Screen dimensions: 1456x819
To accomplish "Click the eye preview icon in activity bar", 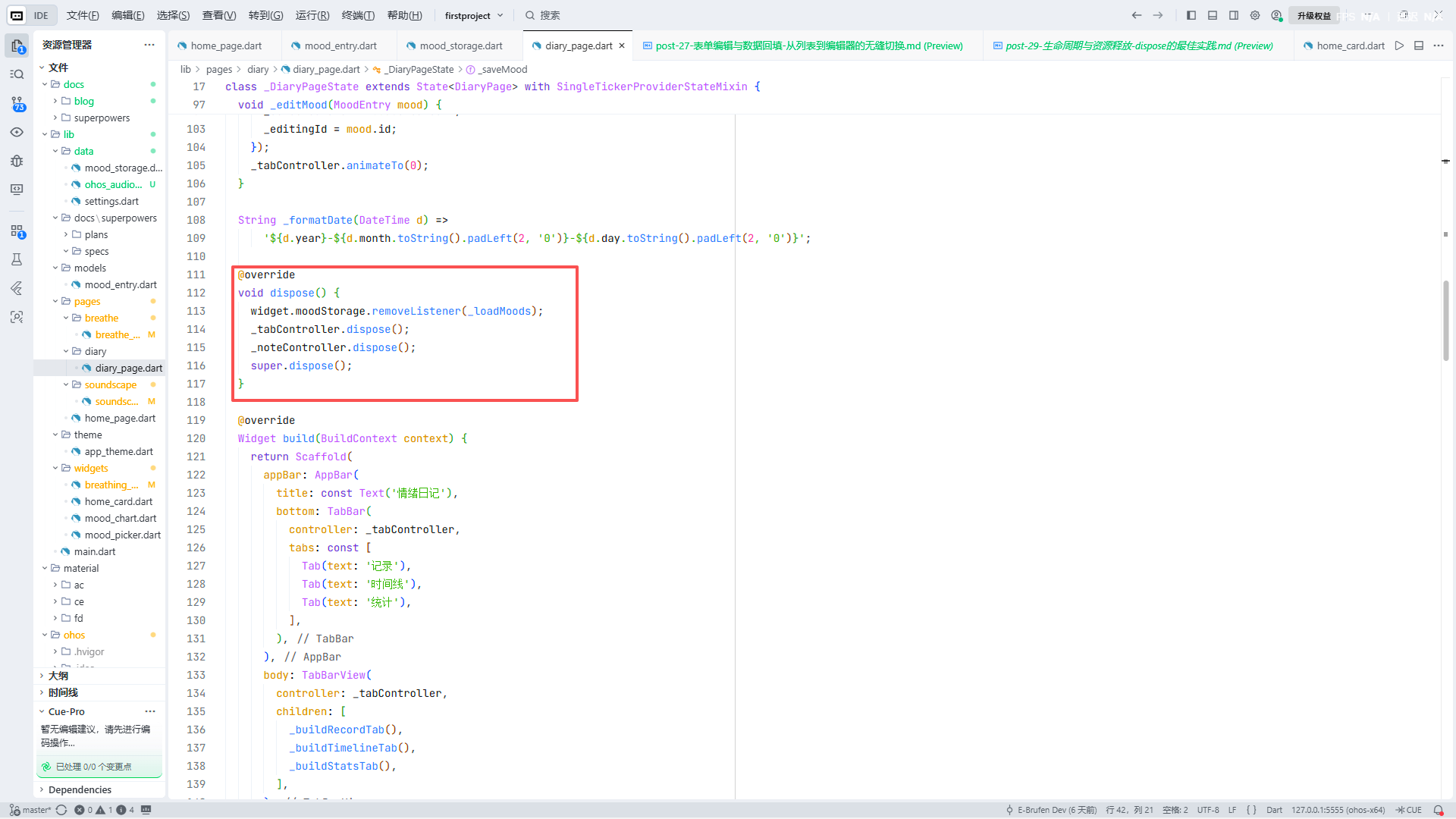I will (x=17, y=132).
